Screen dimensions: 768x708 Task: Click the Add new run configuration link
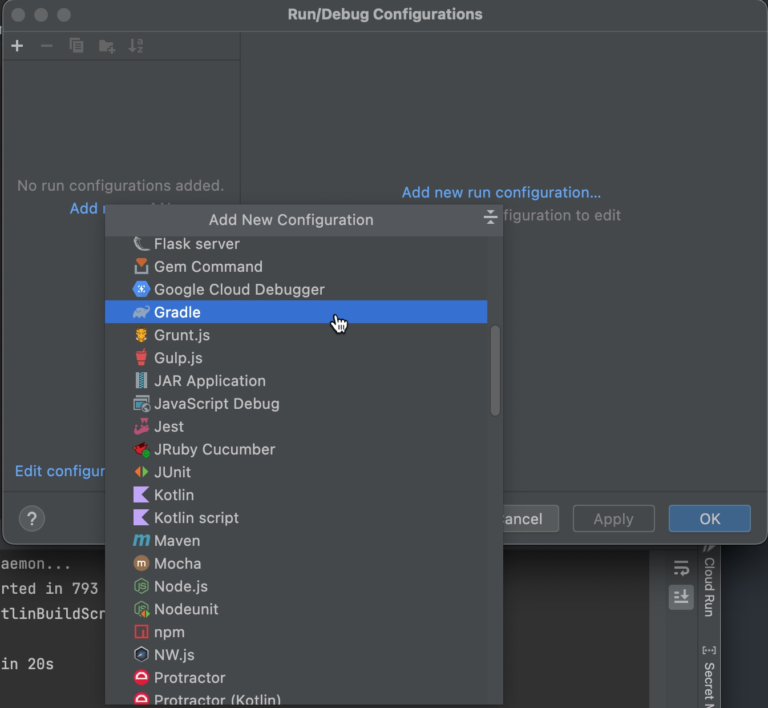tap(501, 192)
